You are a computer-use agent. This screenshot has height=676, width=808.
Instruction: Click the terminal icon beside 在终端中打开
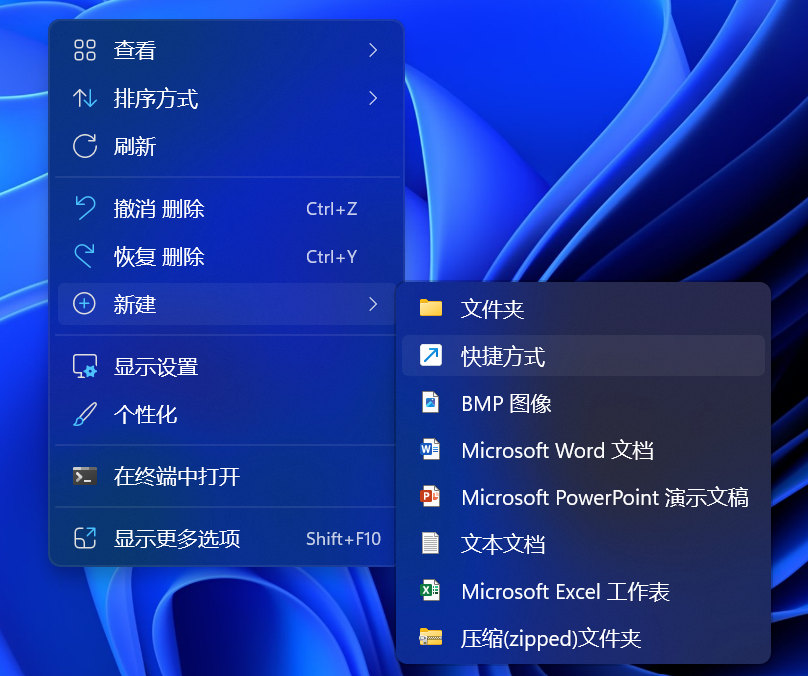[85, 476]
